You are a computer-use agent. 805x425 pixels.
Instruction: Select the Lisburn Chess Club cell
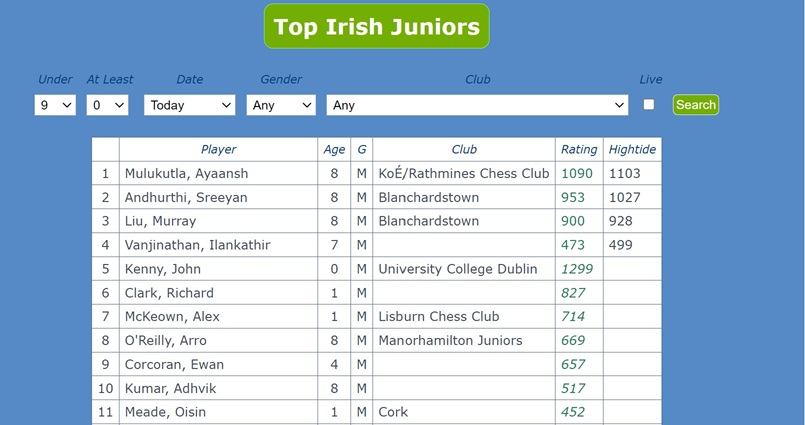[x=438, y=317]
